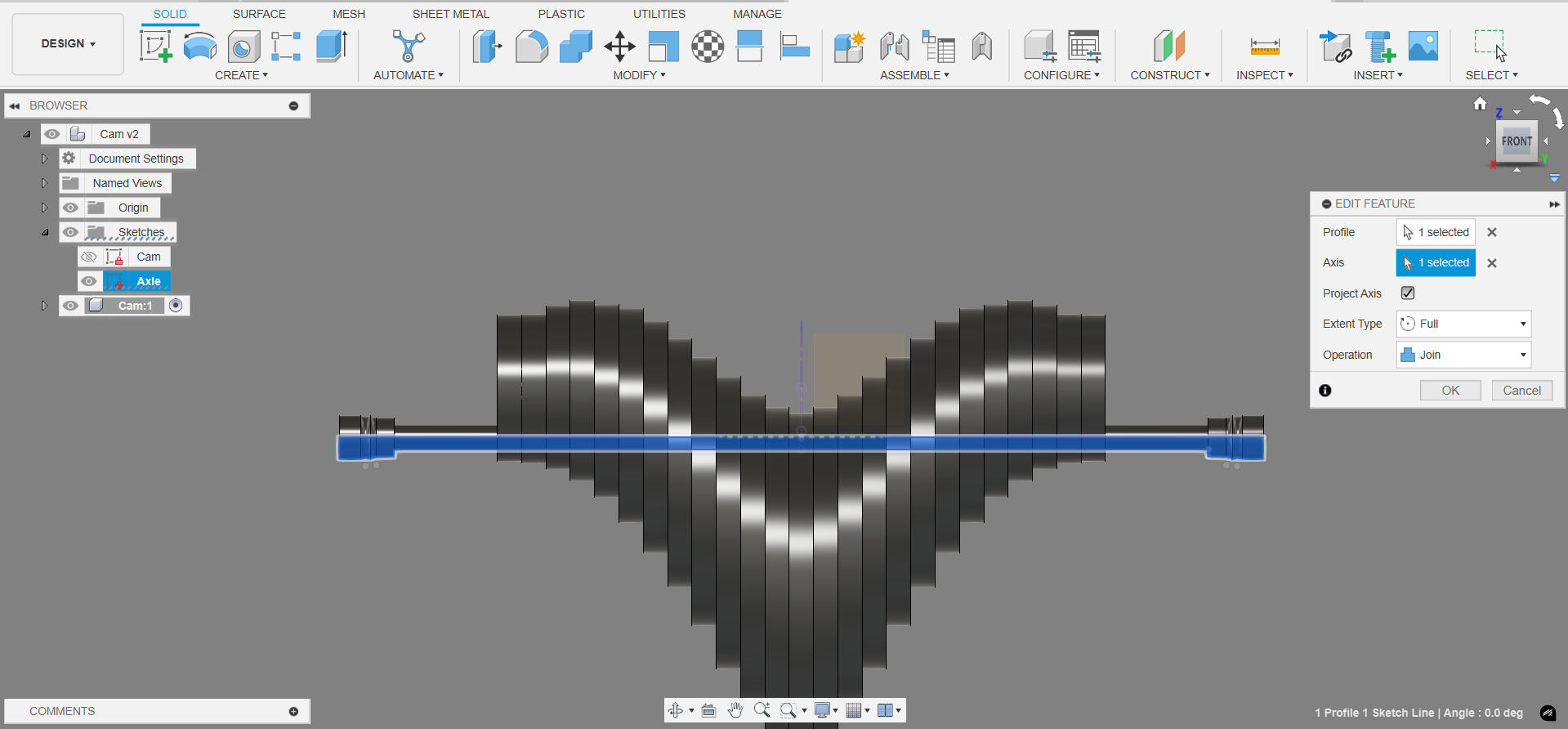Switch to the SURFACE tab

click(x=259, y=14)
